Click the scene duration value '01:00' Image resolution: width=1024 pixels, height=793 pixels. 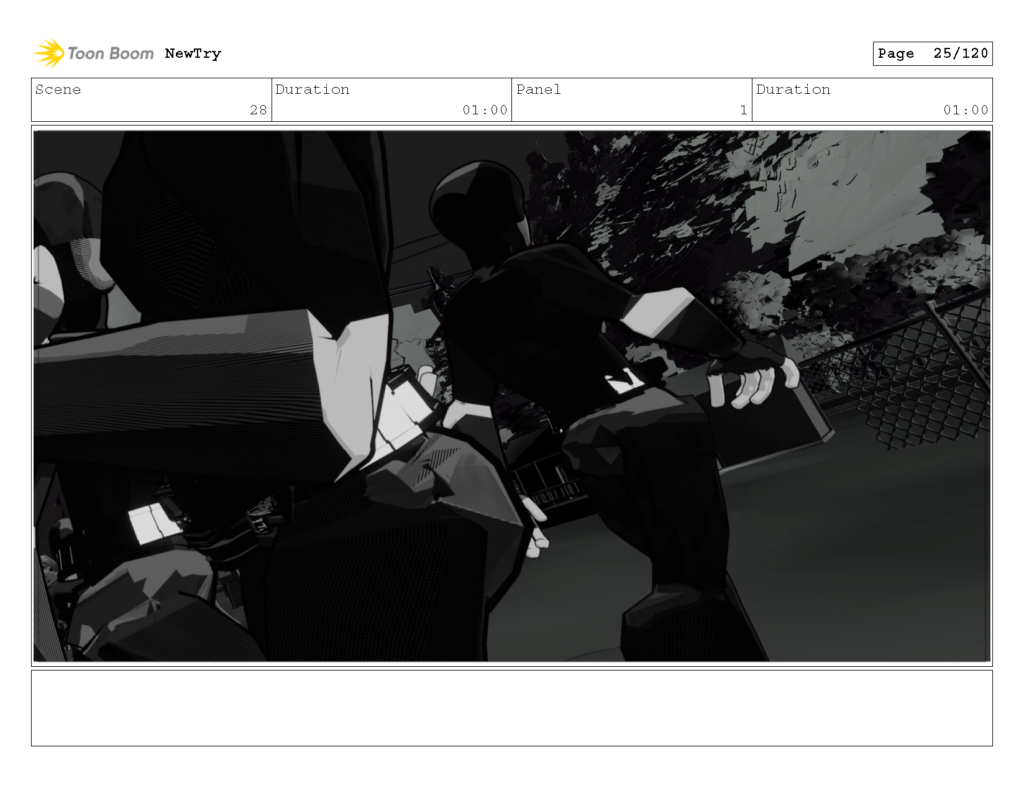[x=487, y=111]
